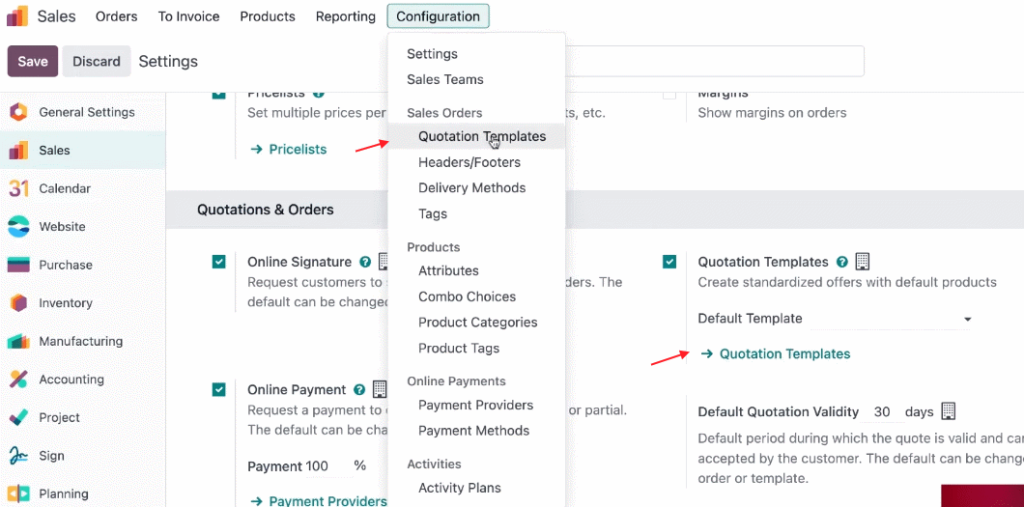Image resolution: width=1024 pixels, height=507 pixels.
Task: Follow the Quotation Templates arrow link
Action: click(x=775, y=354)
